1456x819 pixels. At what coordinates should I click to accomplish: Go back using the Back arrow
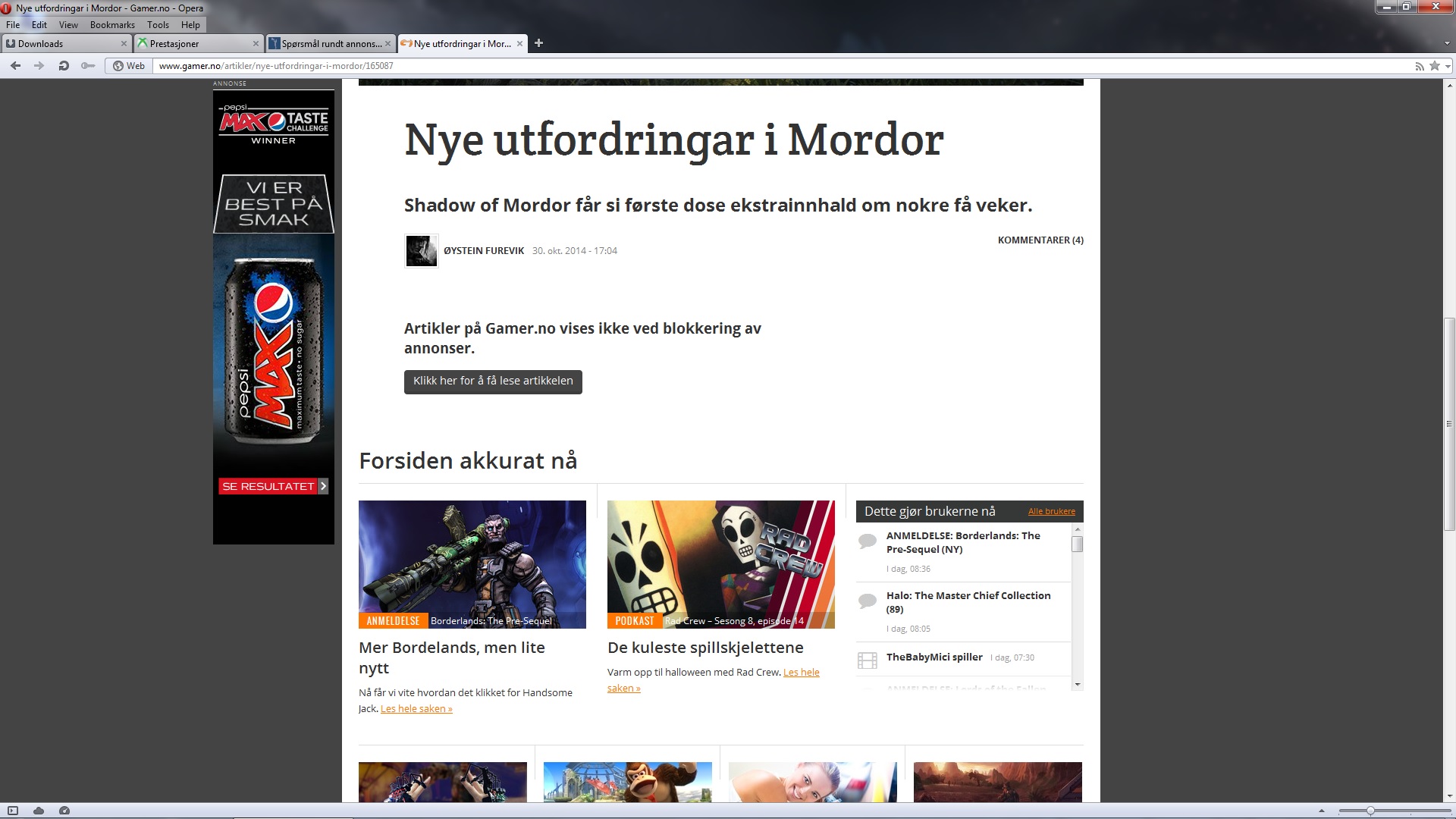click(x=15, y=66)
